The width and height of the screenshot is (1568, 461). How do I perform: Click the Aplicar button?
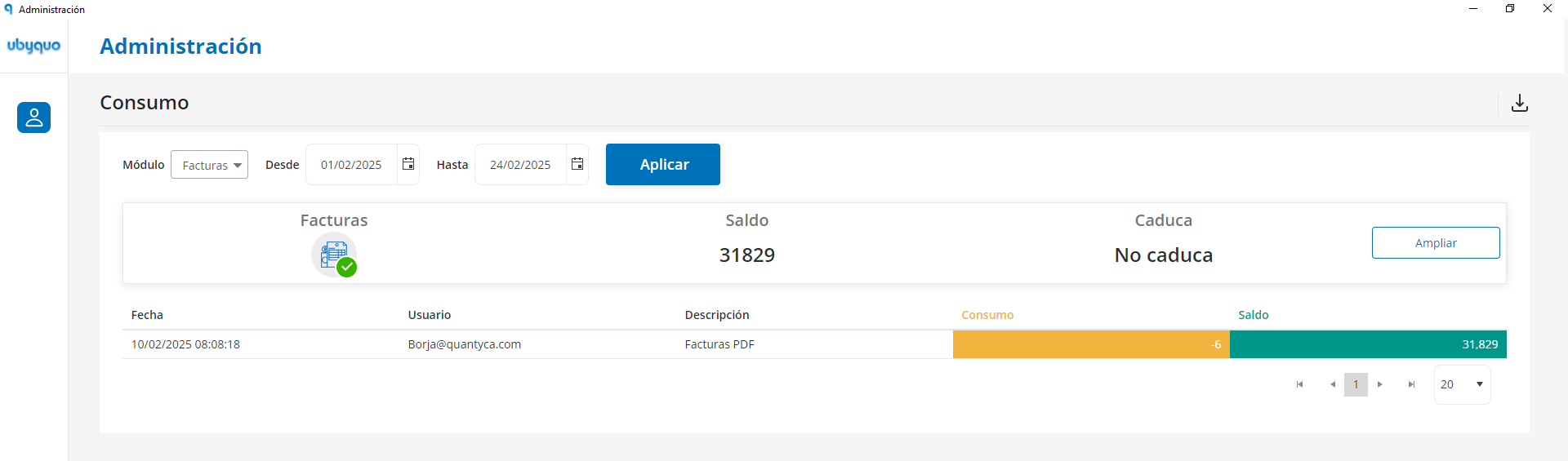point(663,164)
